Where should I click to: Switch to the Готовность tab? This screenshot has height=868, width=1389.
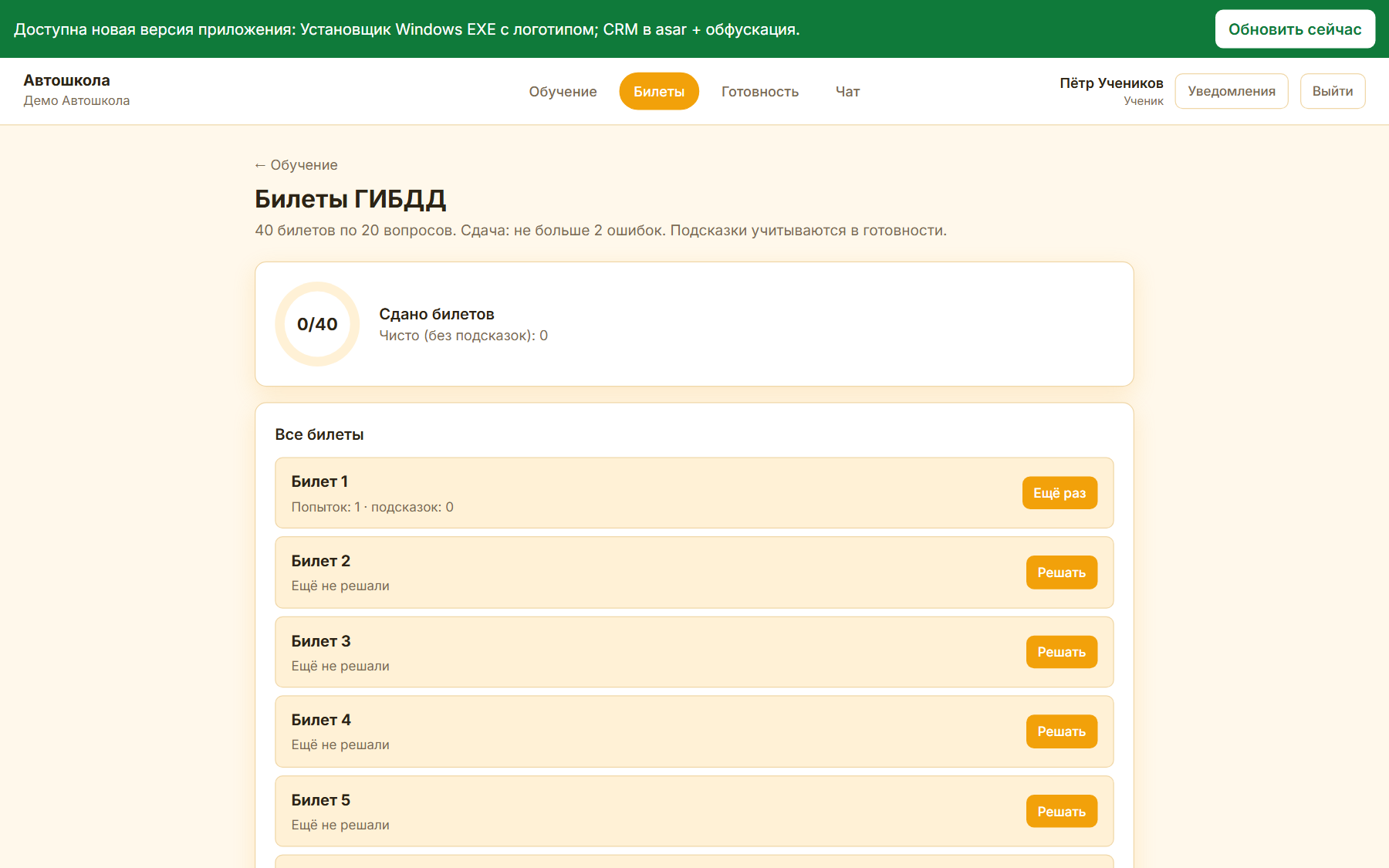[760, 91]
